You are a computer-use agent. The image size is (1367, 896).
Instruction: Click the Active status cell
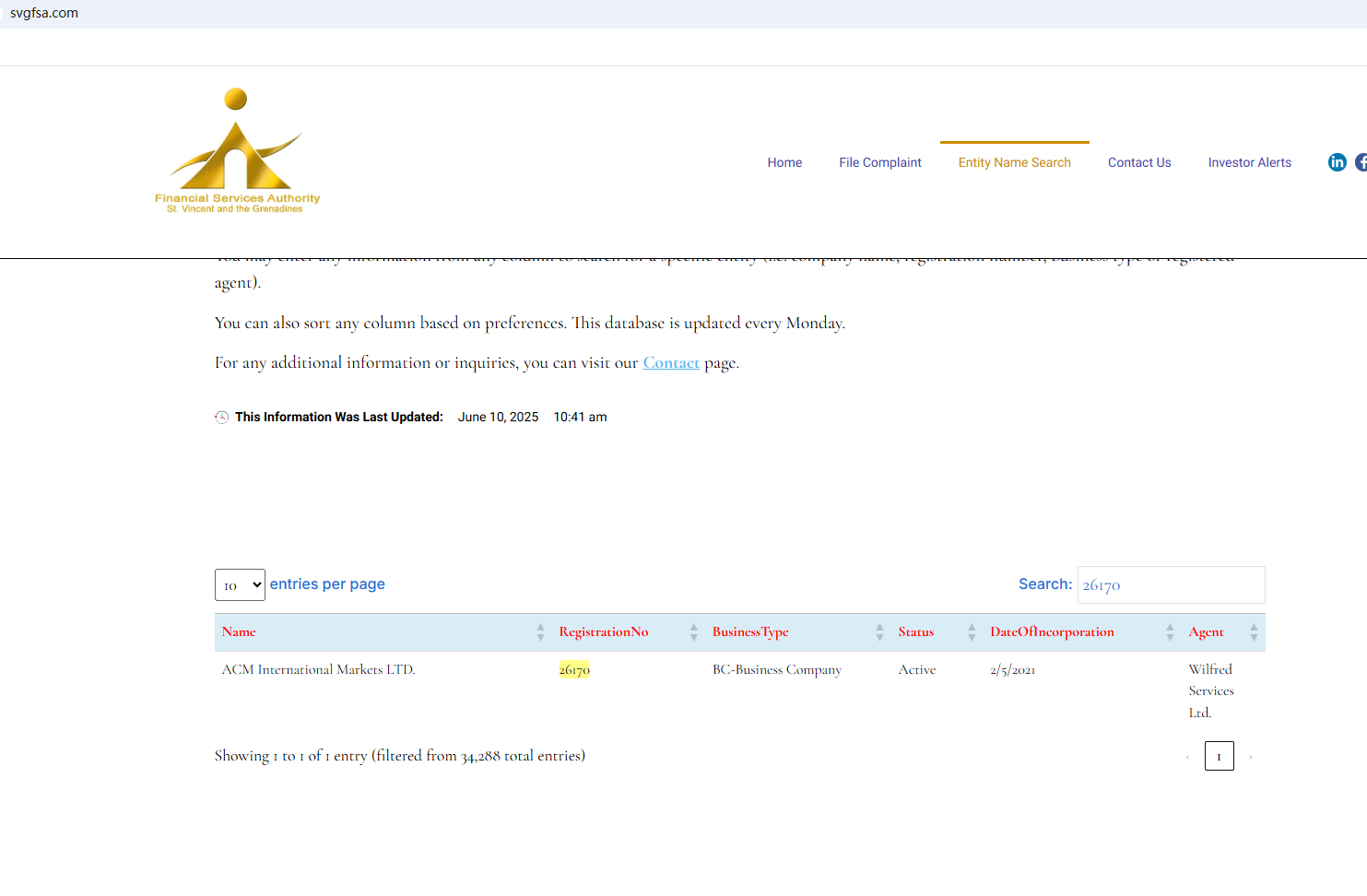pyautogui.click(x=917, y=670)
